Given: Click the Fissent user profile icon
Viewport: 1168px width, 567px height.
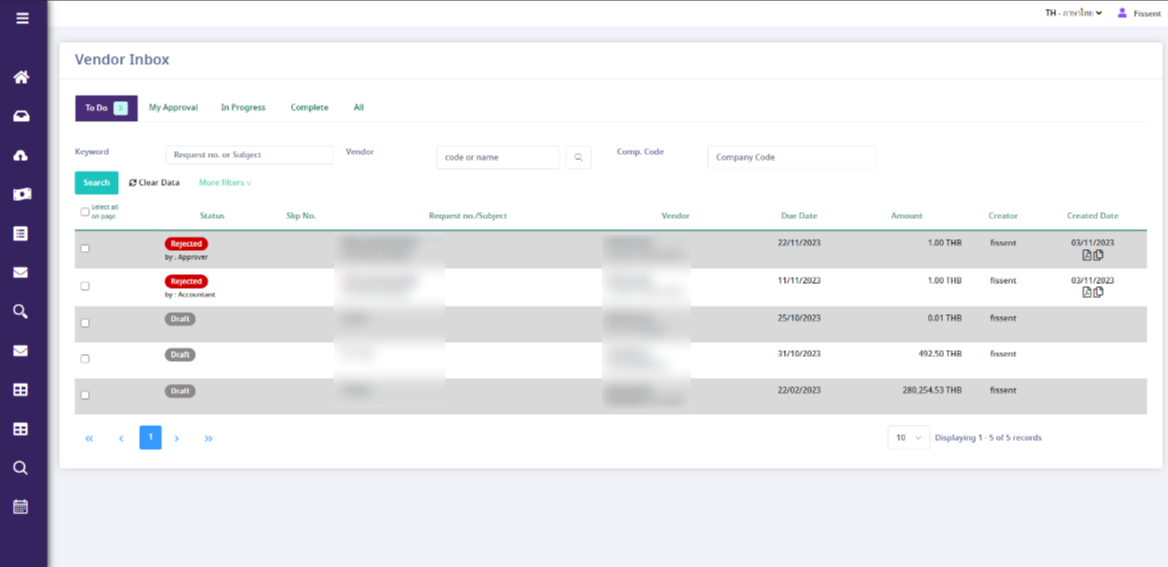Looking at the screenshot, I should pyautogui.click(x=1122, y=13).
